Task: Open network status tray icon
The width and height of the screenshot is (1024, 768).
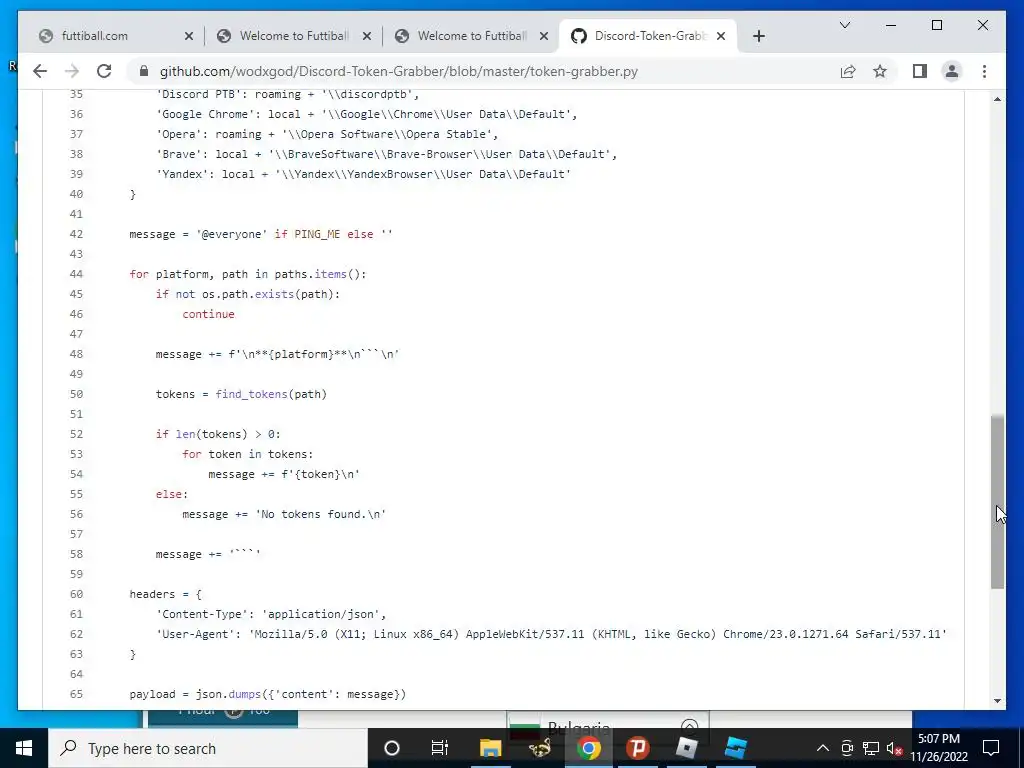Action: click(x=871, y=748)
